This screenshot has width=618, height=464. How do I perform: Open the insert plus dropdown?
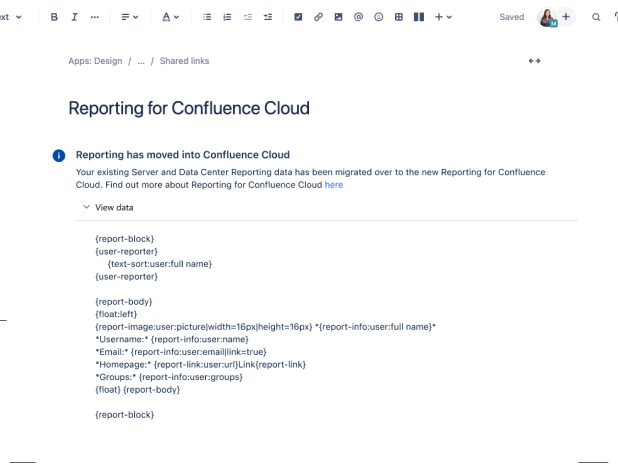pyautogui.click(x=443, y=17)
